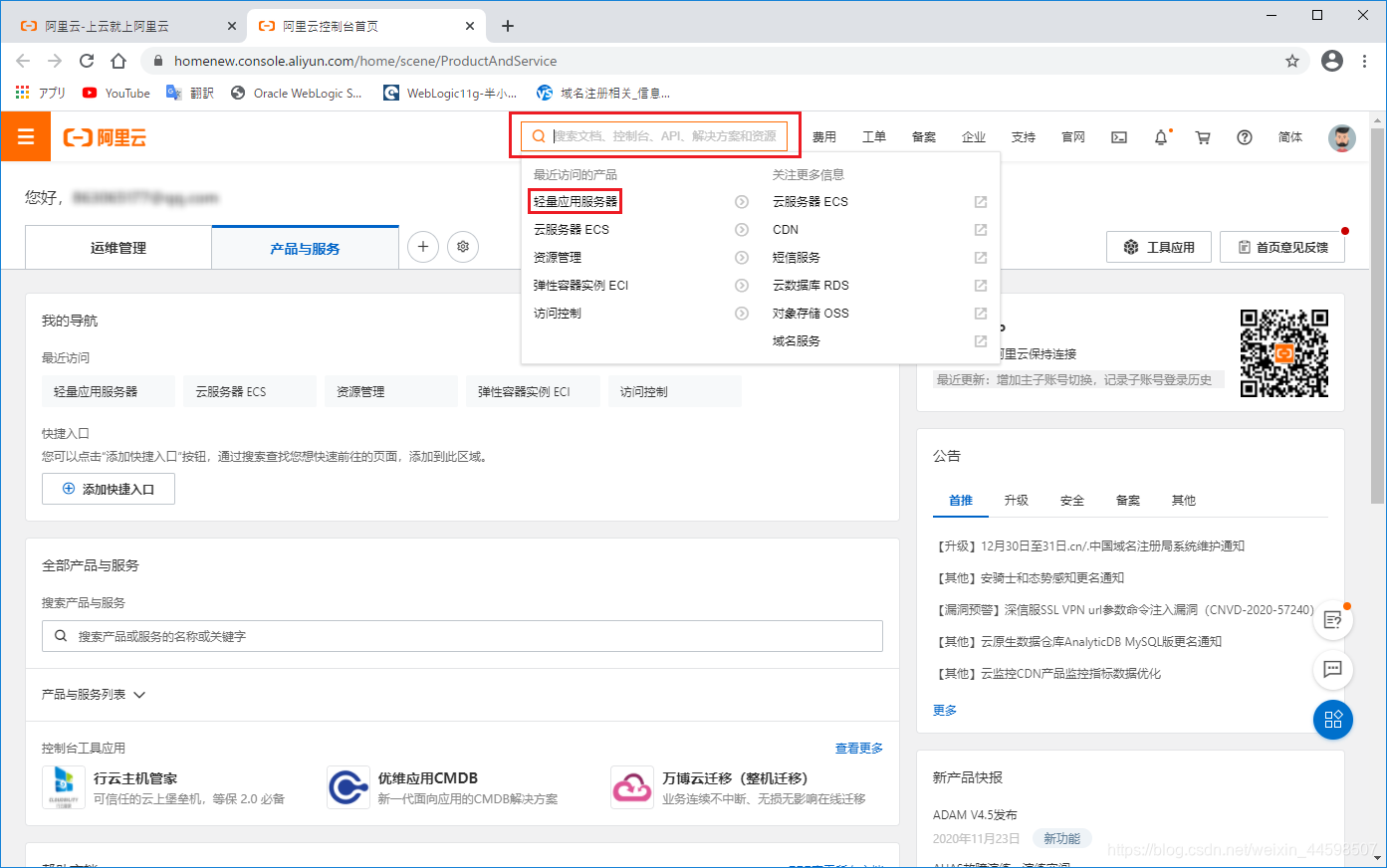Select the 产品与服务 tab
The image size is (1387, 868).
[306, 248]
